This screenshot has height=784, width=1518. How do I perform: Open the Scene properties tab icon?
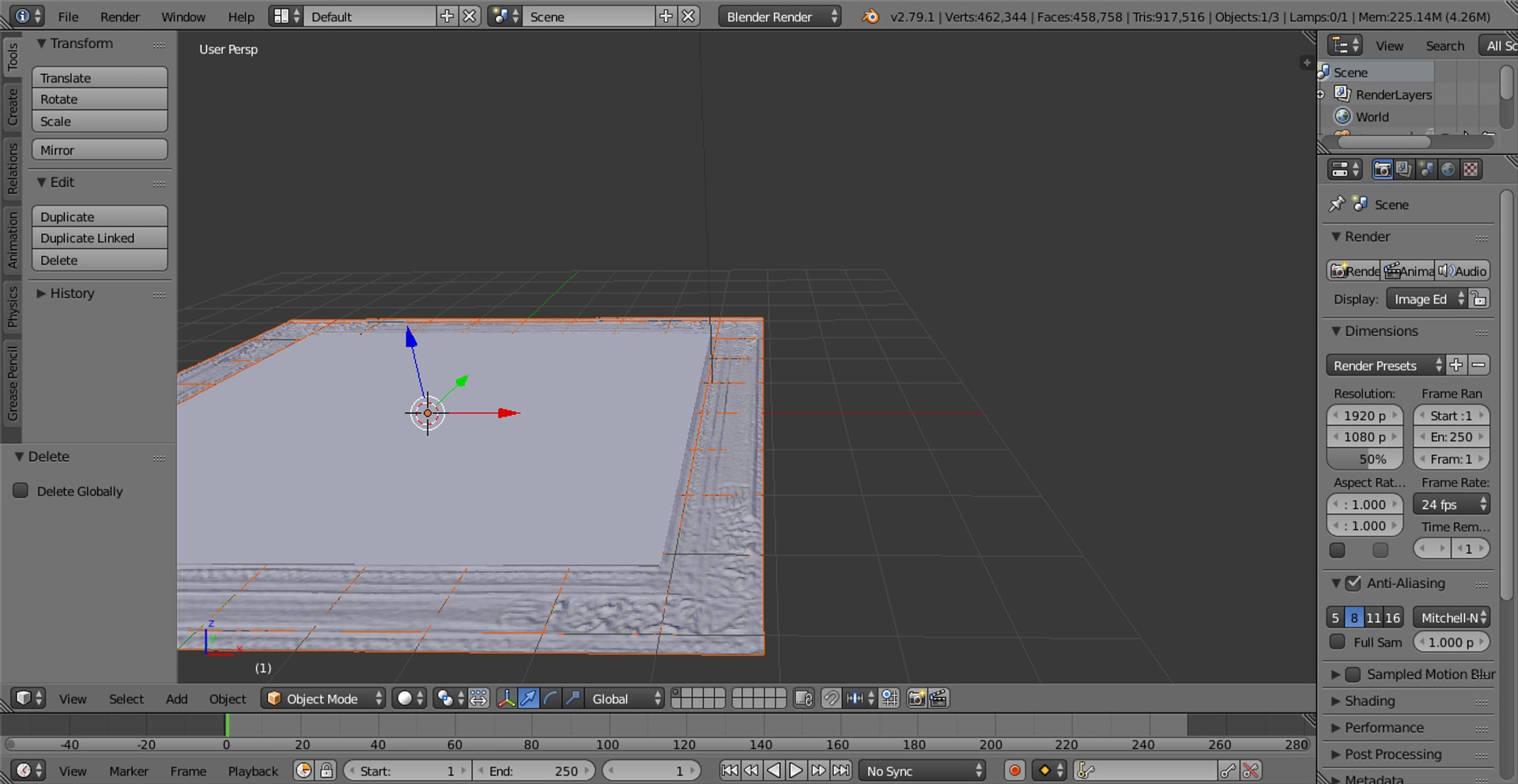coord(1426,169)
